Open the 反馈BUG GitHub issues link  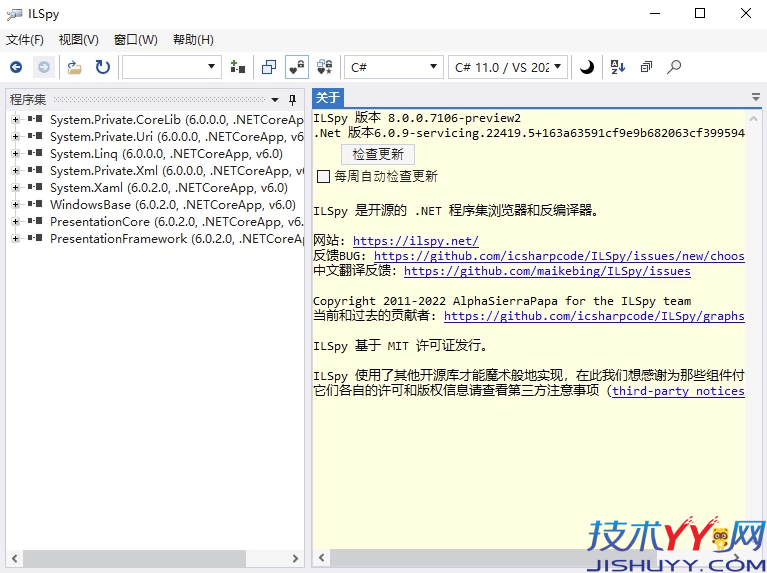click(x=559, y=256)
